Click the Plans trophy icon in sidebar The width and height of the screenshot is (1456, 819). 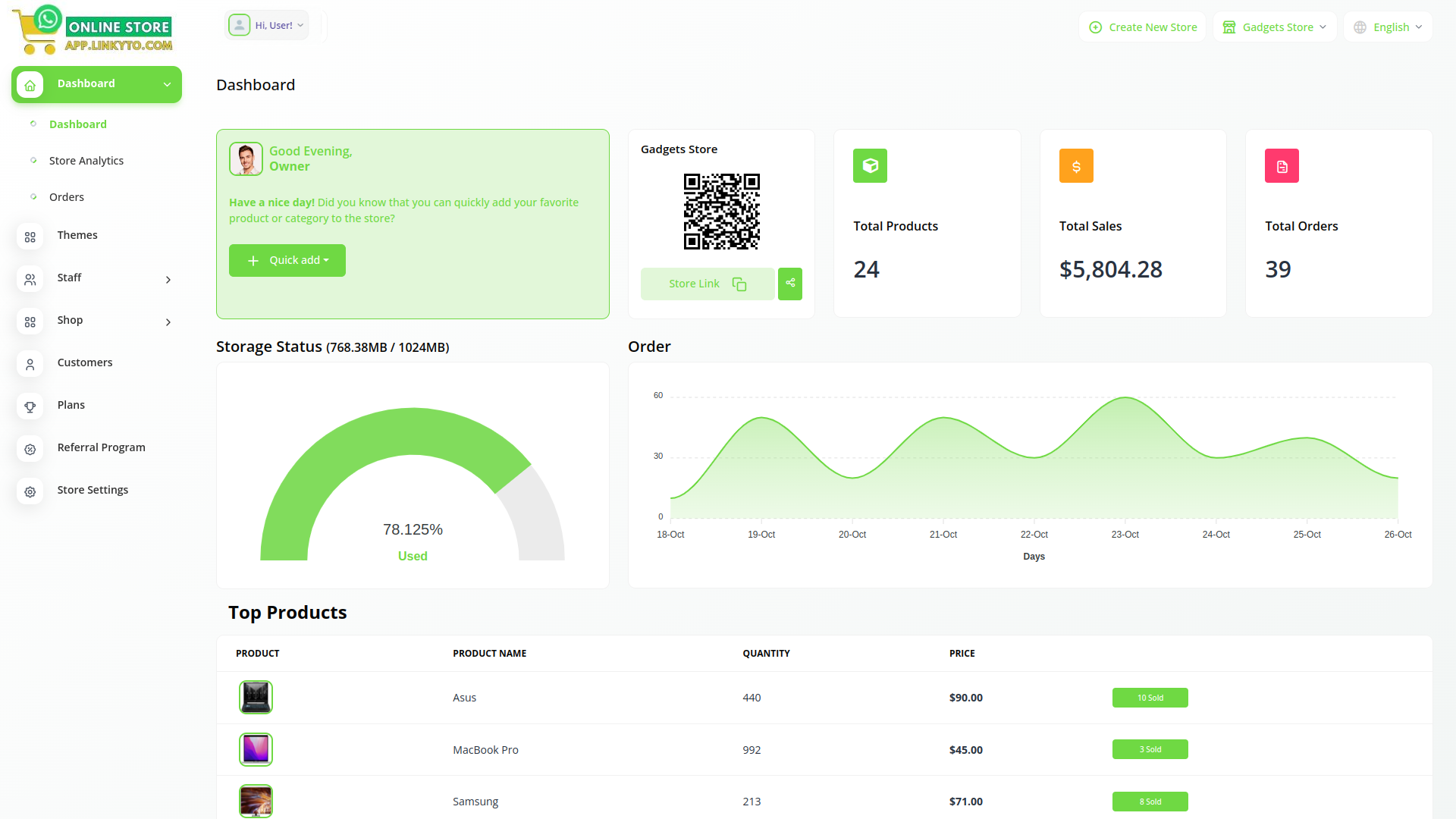[30, 406]
